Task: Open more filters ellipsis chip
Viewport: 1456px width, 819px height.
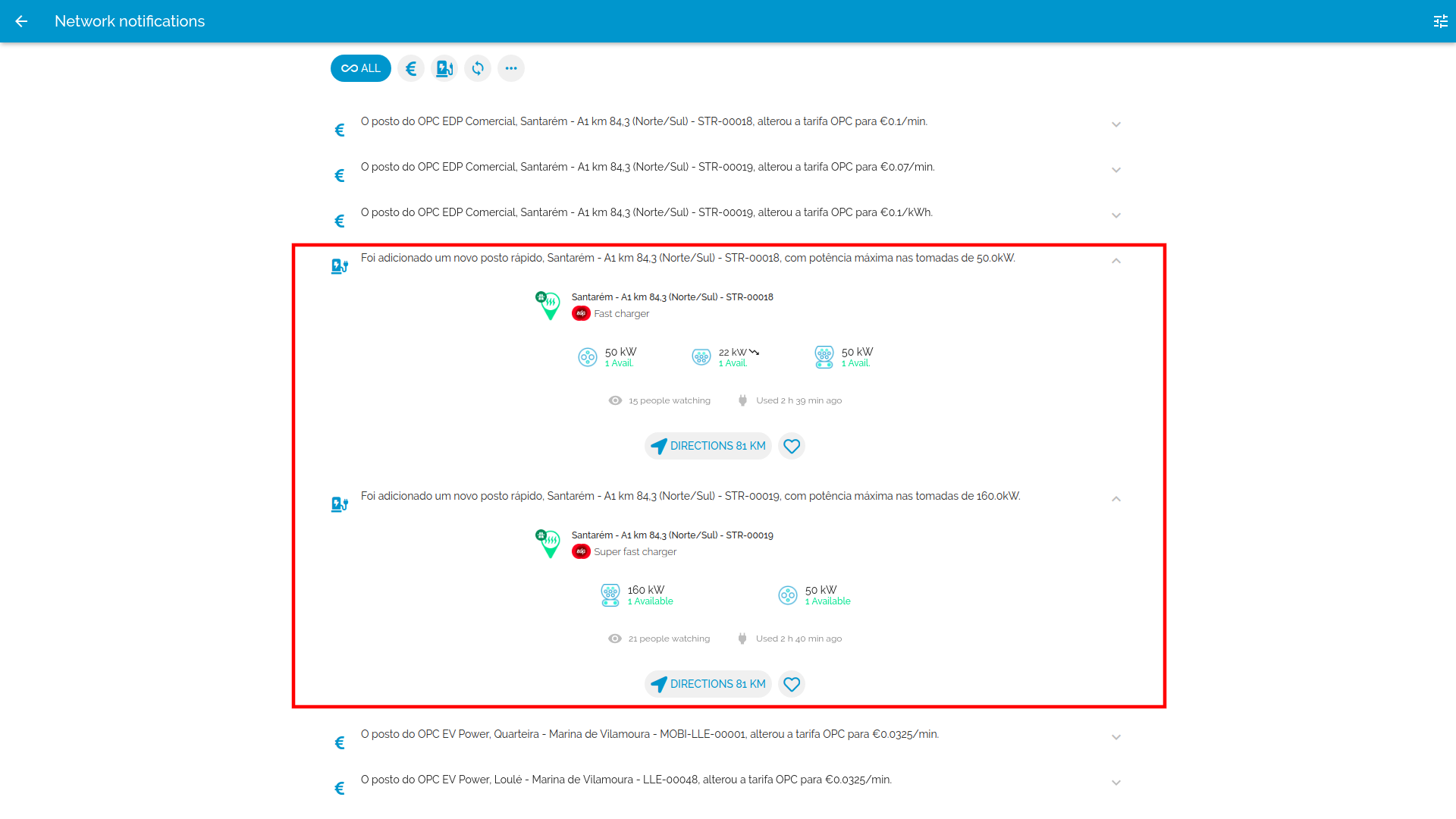Action: pyautogui.click(x=511, y=68)
